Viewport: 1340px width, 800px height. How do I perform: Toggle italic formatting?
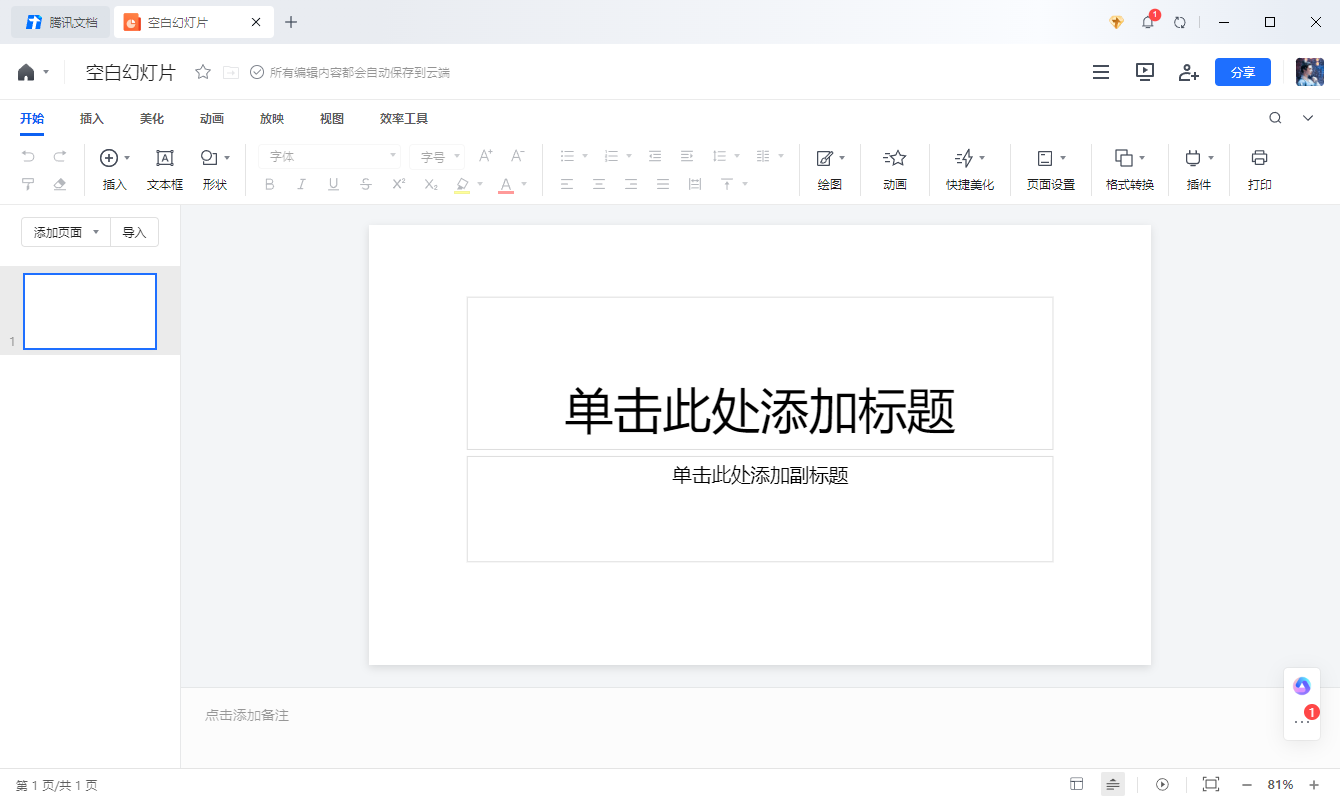(301, 184)
